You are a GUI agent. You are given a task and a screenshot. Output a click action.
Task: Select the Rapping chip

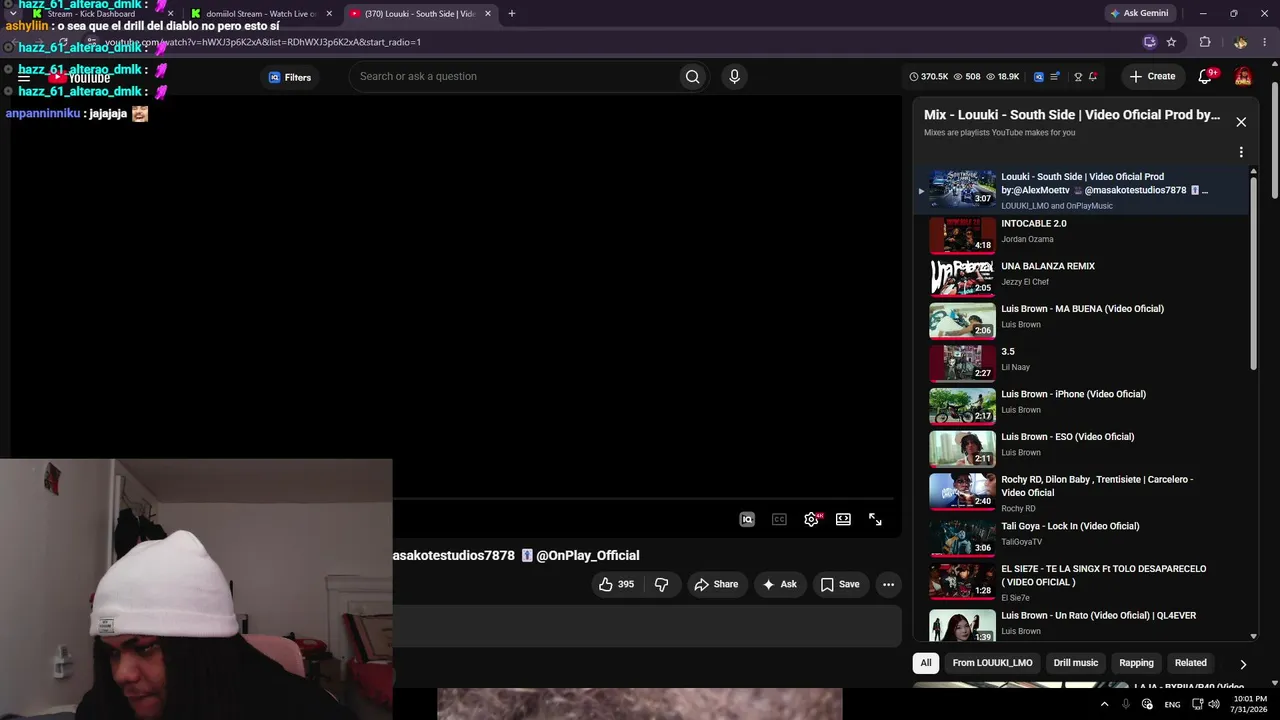[x=1136, y=663]
